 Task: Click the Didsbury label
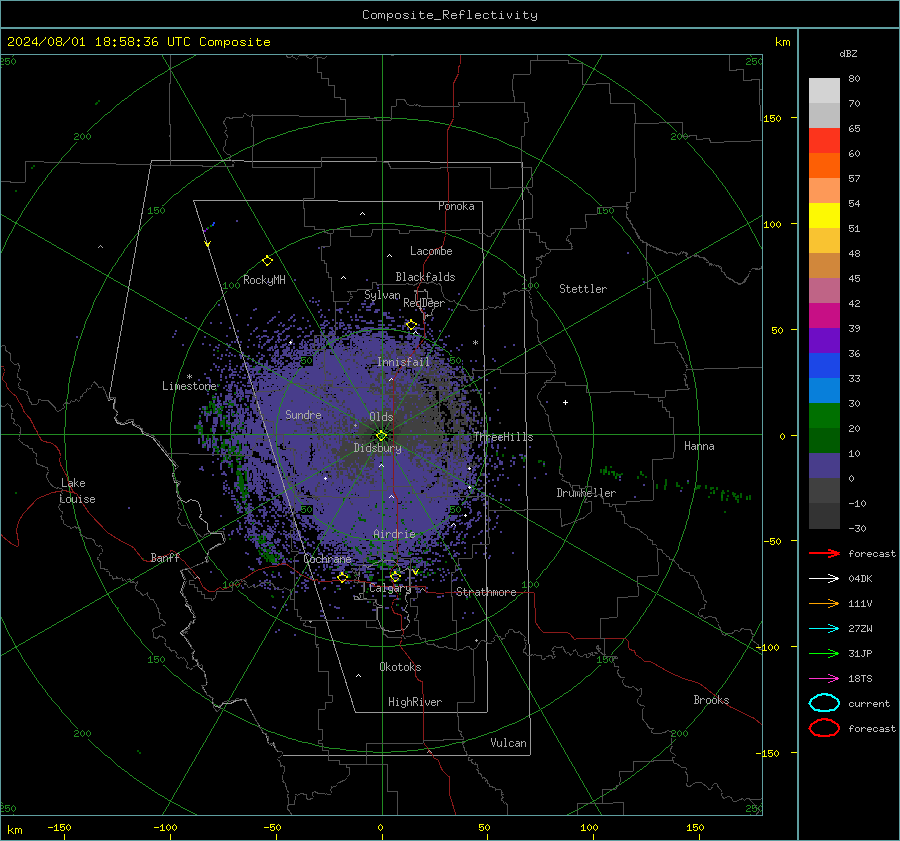[378, 448]
